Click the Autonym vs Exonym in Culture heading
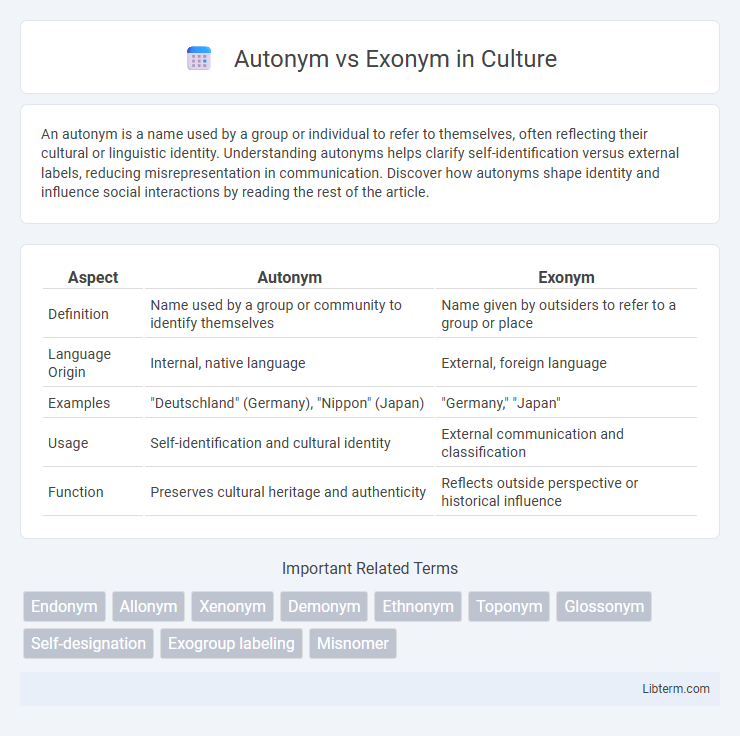Screen dimensions: 740x736 pos(395,59)
